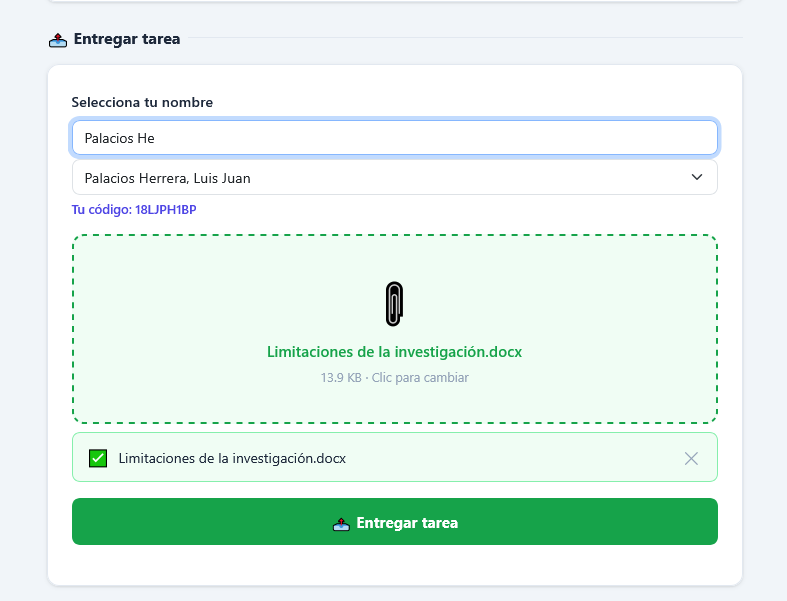
Task: Click the paperclip attachment icon
Action: 395,304
